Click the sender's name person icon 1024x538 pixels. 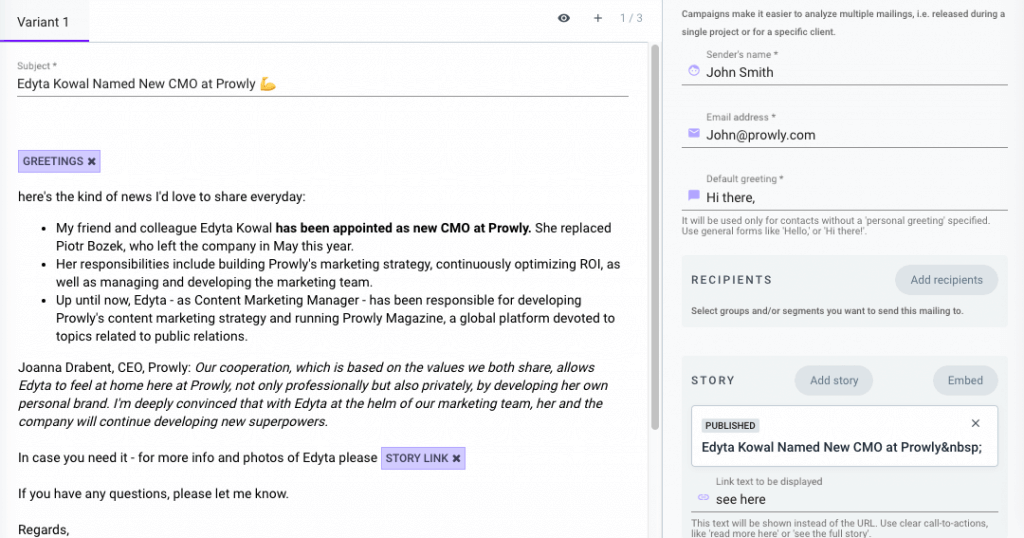point(694,71)
